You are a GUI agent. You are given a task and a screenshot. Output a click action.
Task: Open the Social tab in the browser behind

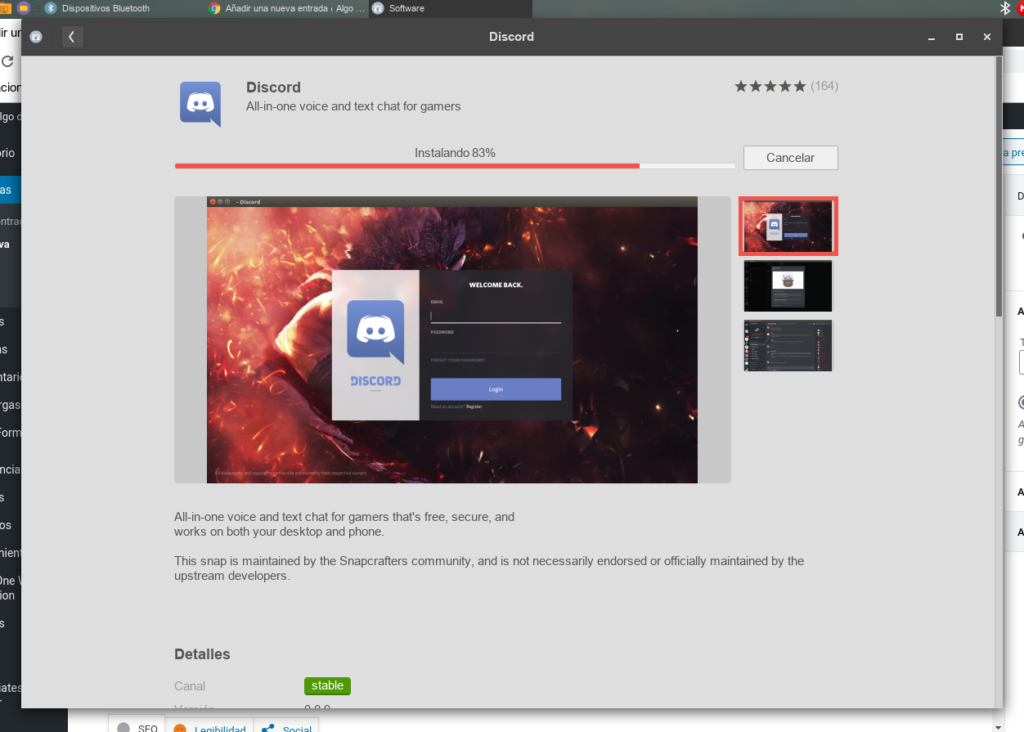pos(287,727)
